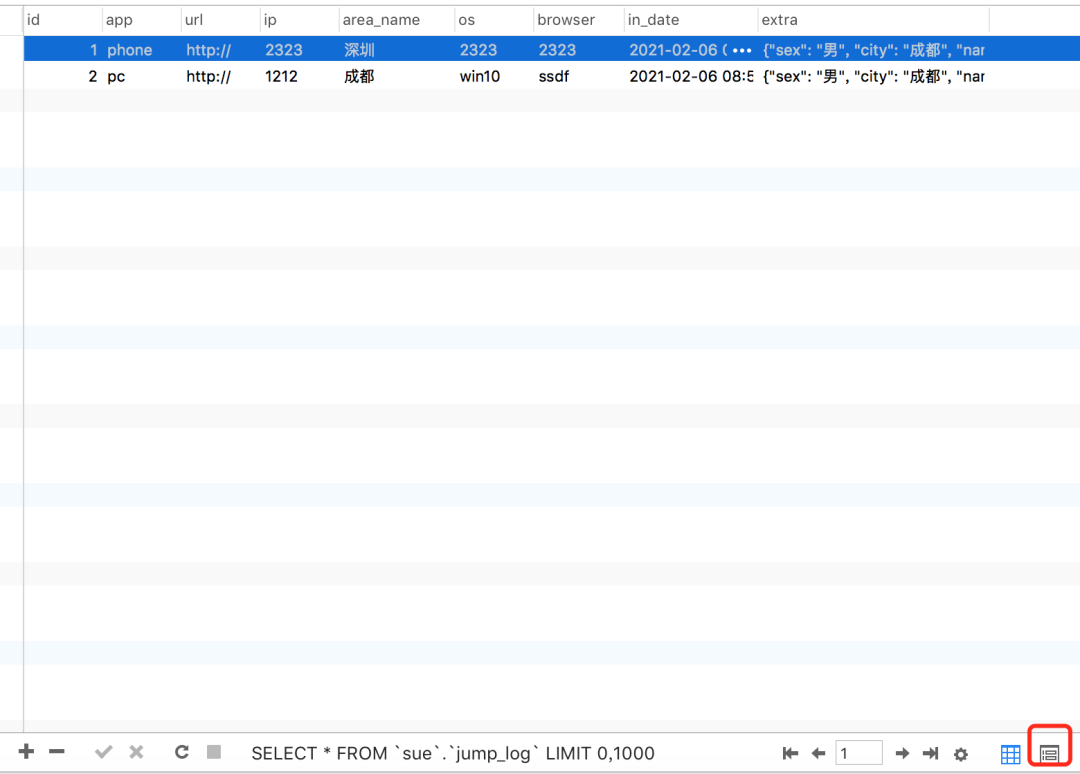This screenshot has width=1080, height=774.
Task: Delete the selected record using the minus icon
Action: [57, 752]
